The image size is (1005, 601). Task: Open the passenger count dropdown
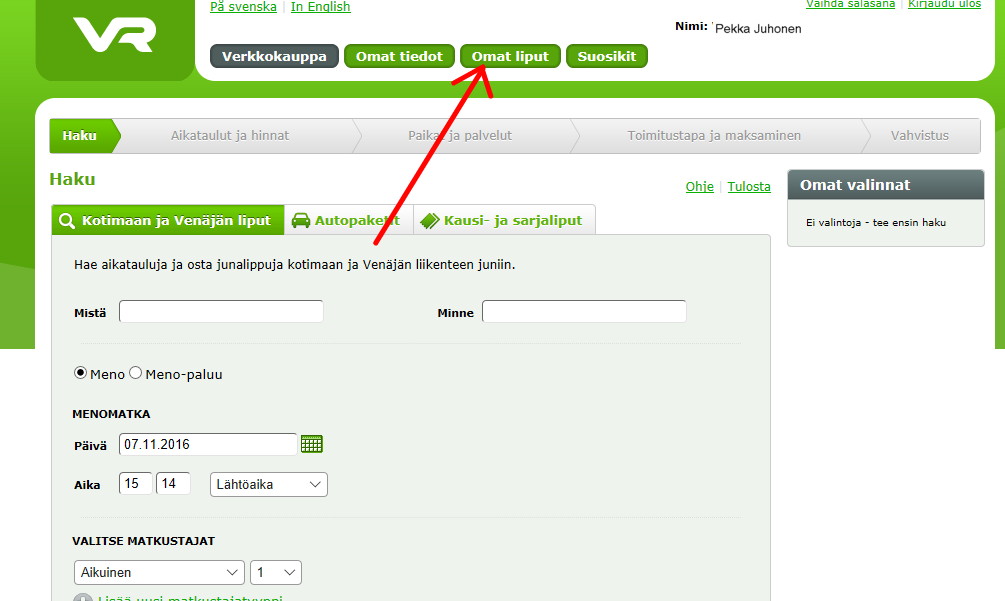tap(275, 573)
